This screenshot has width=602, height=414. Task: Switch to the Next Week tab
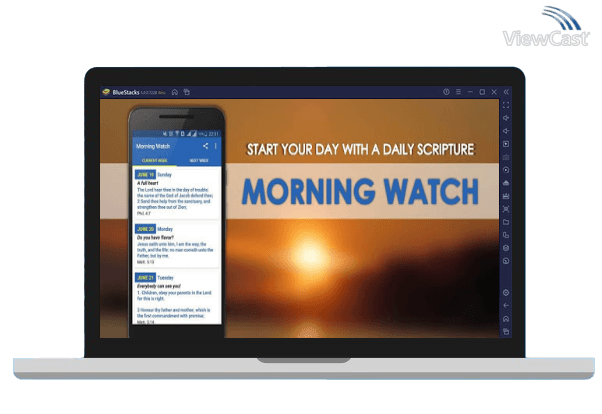coord(199,161)
